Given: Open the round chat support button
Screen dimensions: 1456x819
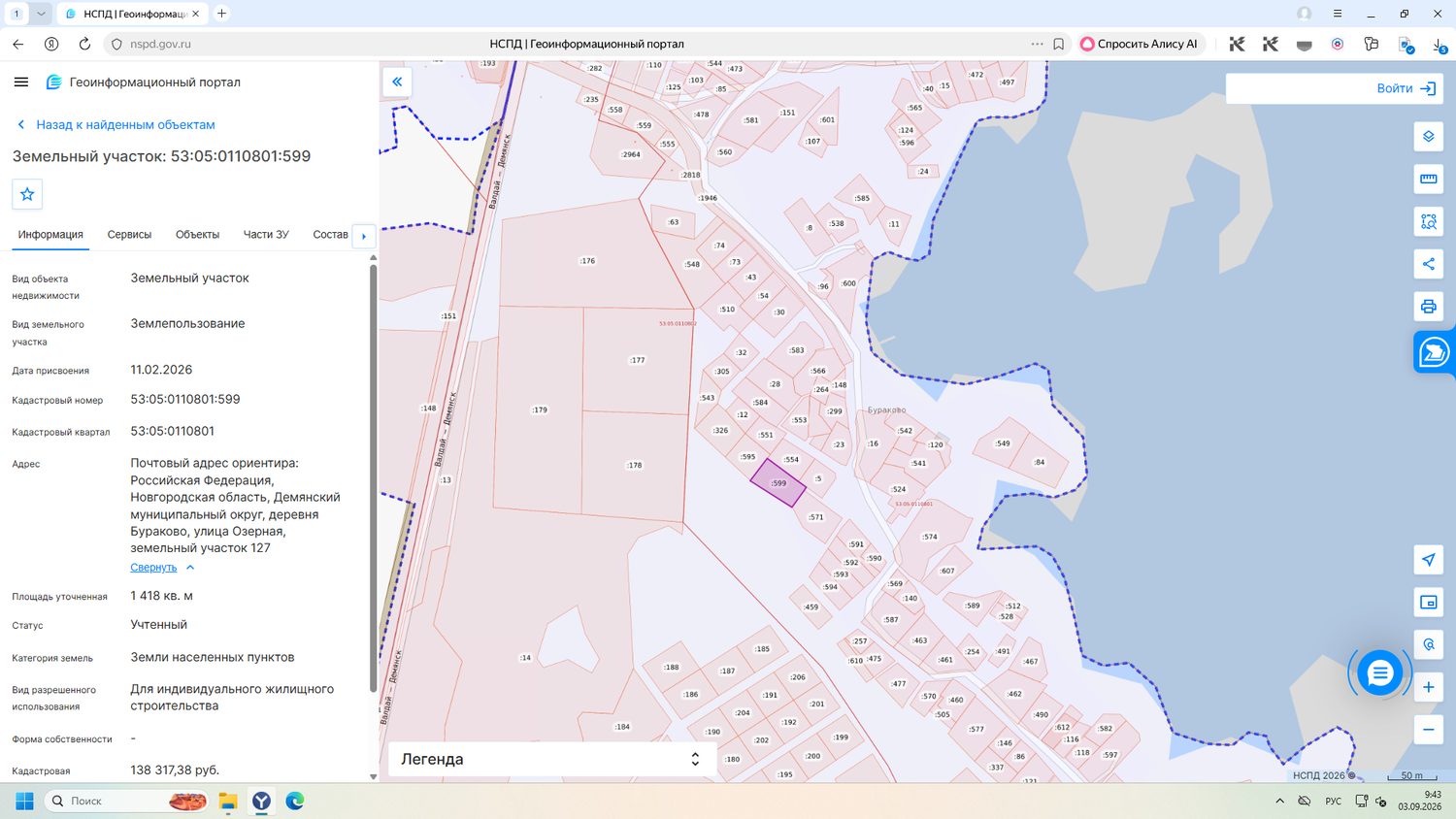Looking at the screenshot, I should click(x=1379, y=673).
